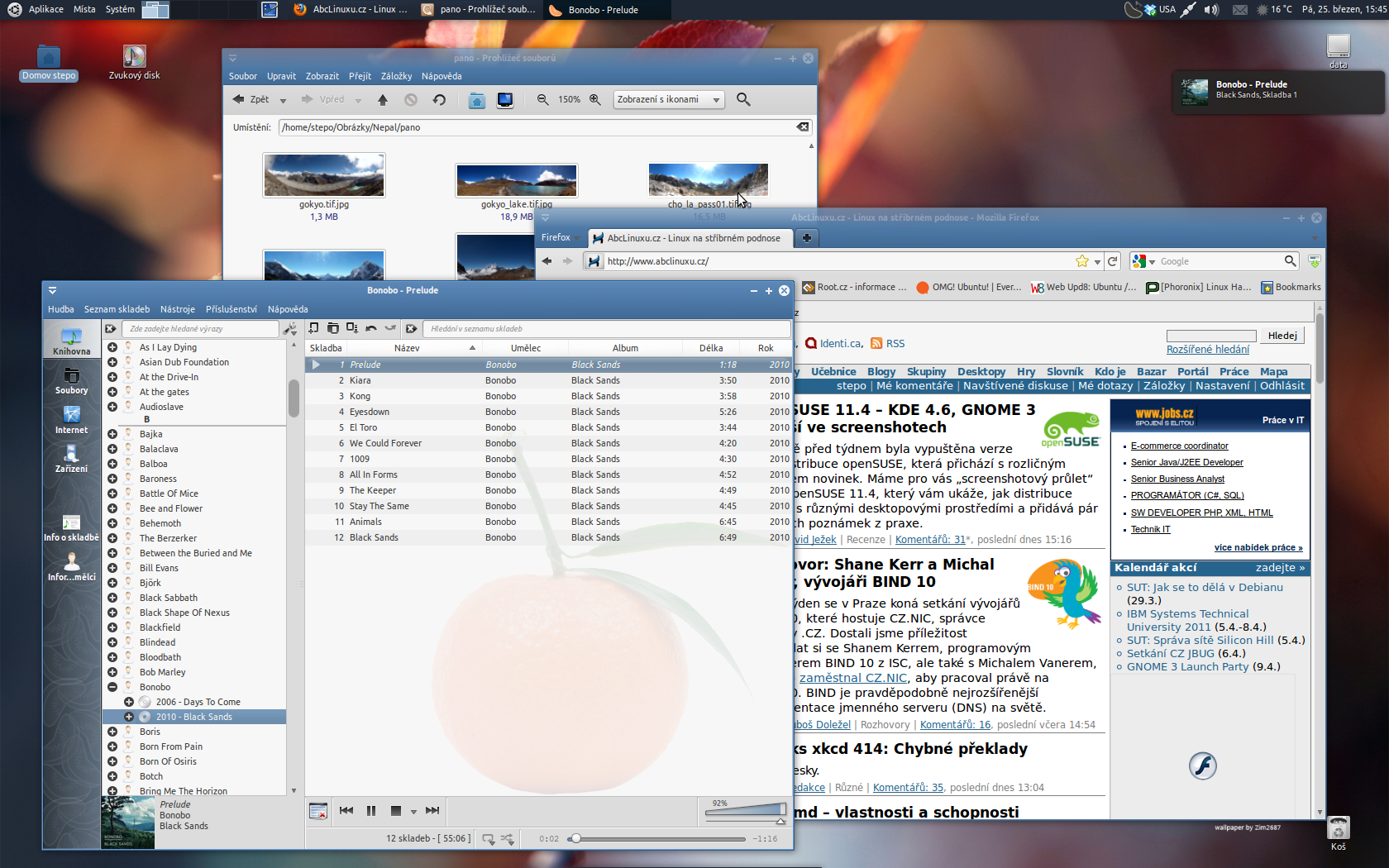Screen dimensions: 1389x868
Task: Skip to next track
Action: pyautogui.click(x=432, y=810)
